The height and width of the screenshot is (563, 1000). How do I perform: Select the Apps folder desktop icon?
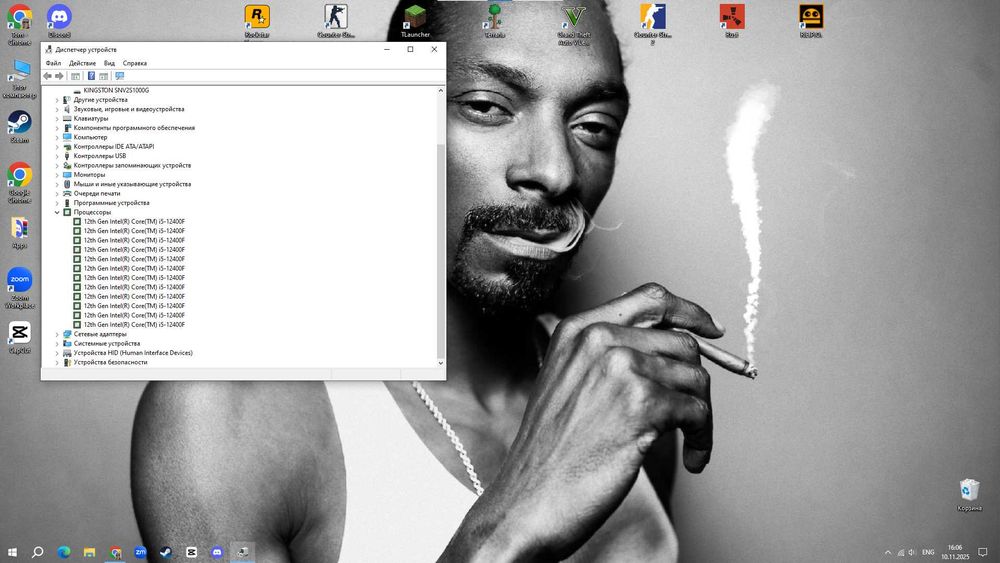point(19,233)
